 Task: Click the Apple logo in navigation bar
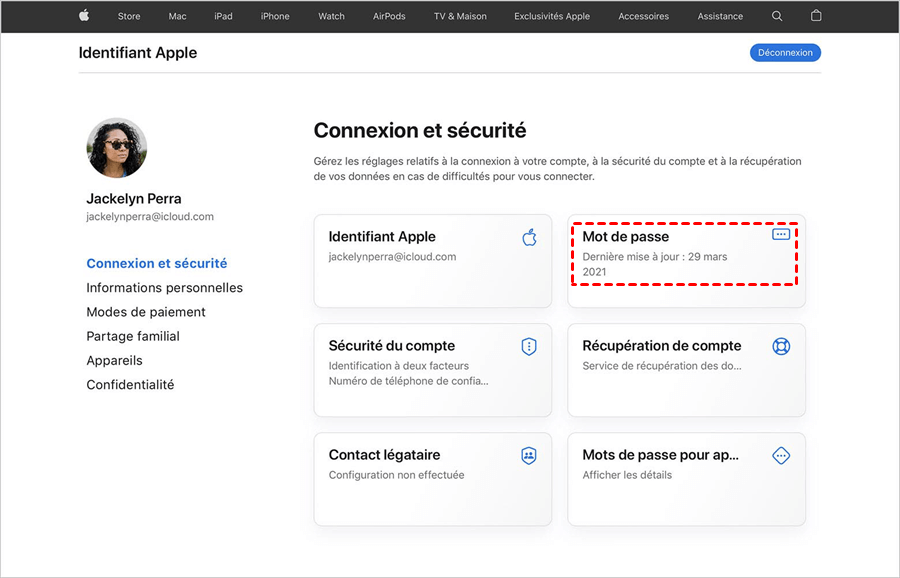coord(84,16)
